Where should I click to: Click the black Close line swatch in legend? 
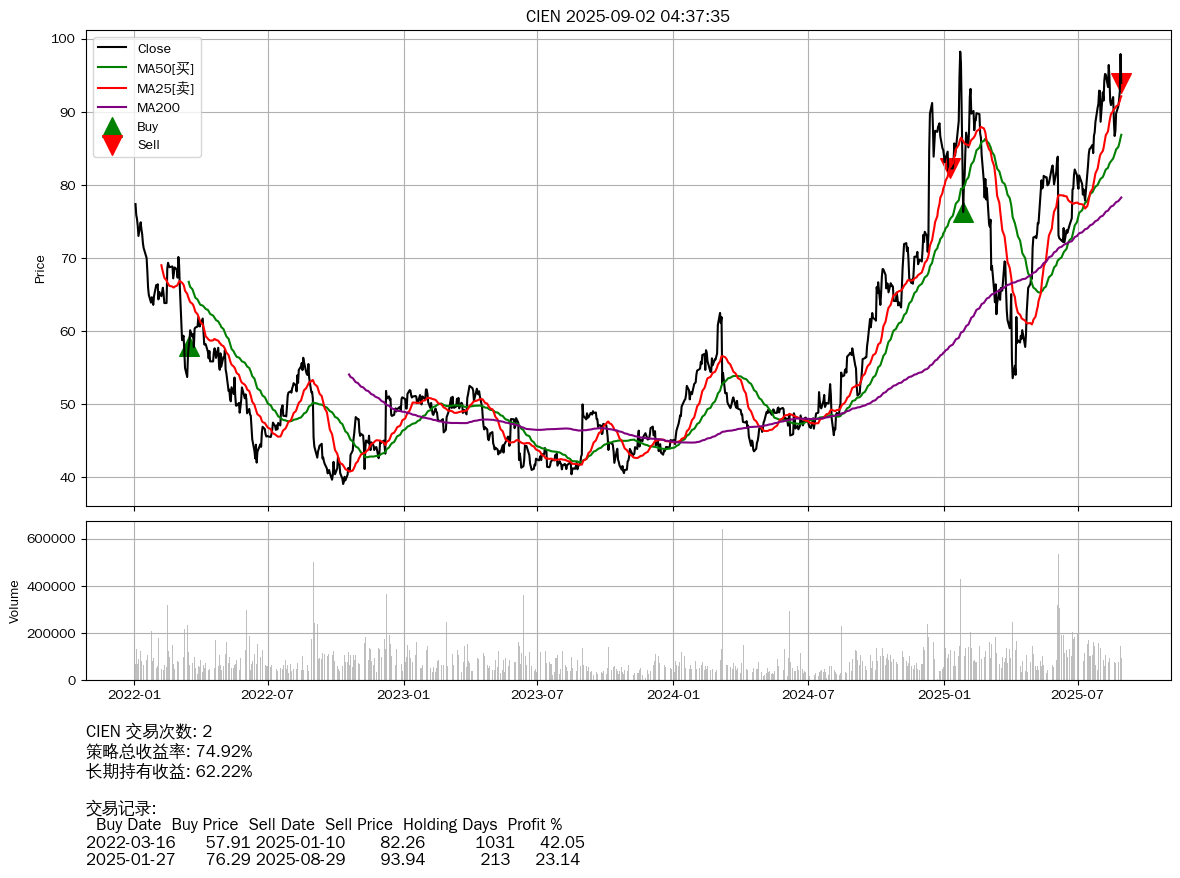[x=112, y=49]
